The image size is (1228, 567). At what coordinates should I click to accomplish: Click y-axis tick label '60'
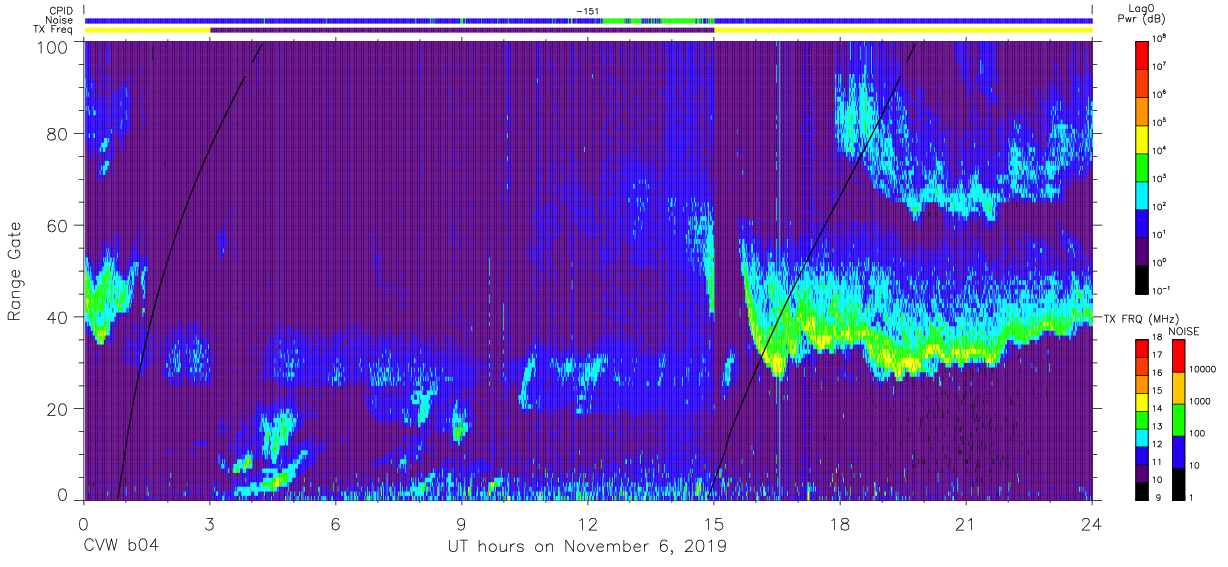58,225
